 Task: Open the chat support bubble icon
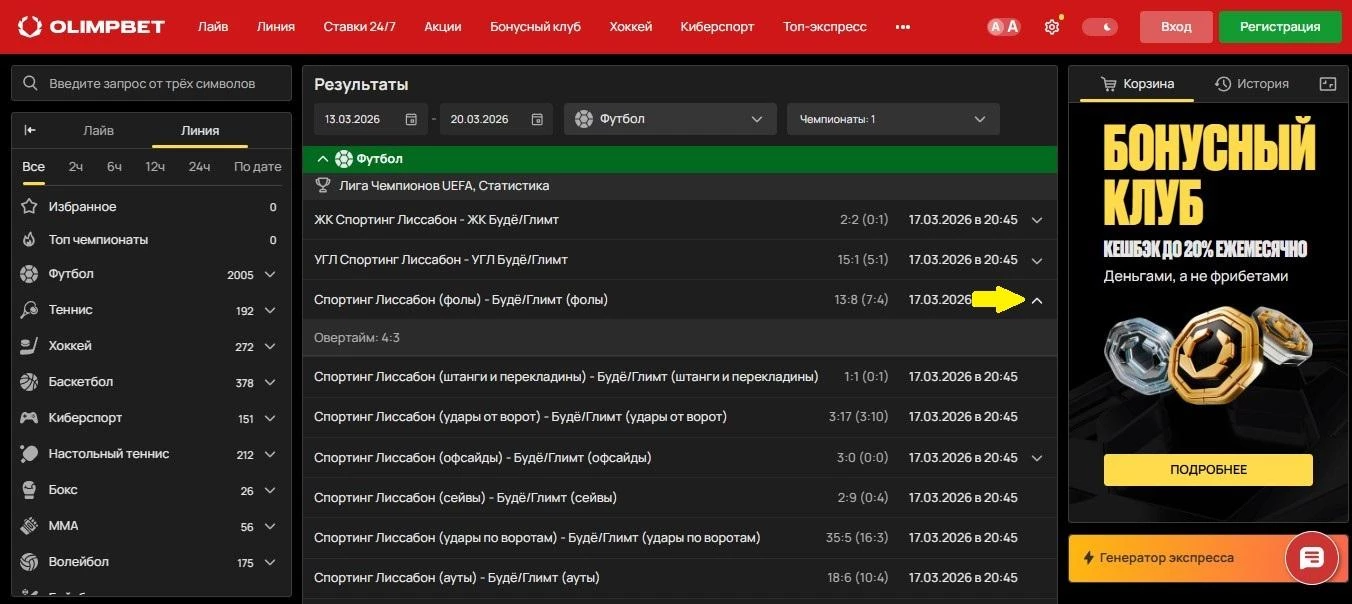coord(1311,558)
